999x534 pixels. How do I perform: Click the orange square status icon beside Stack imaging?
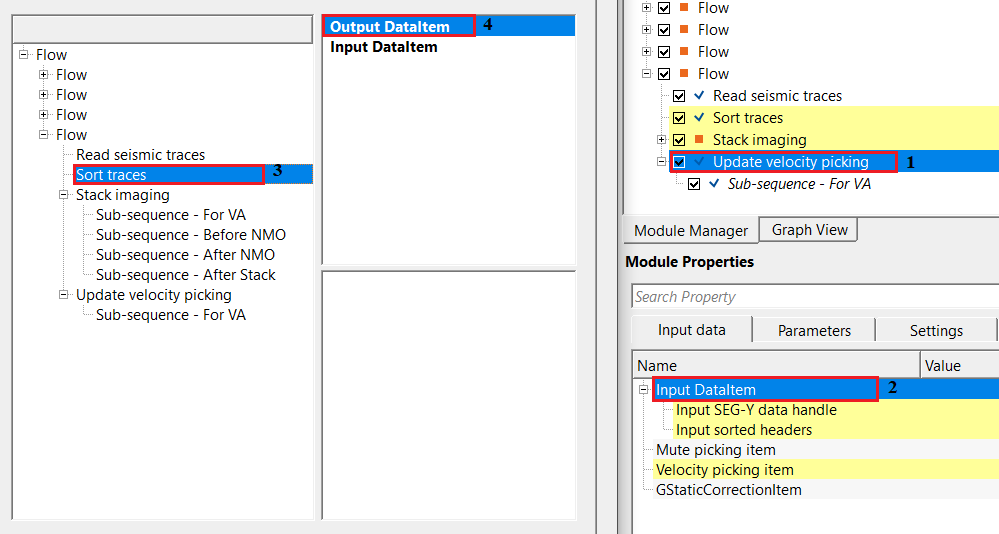[699, 139]
